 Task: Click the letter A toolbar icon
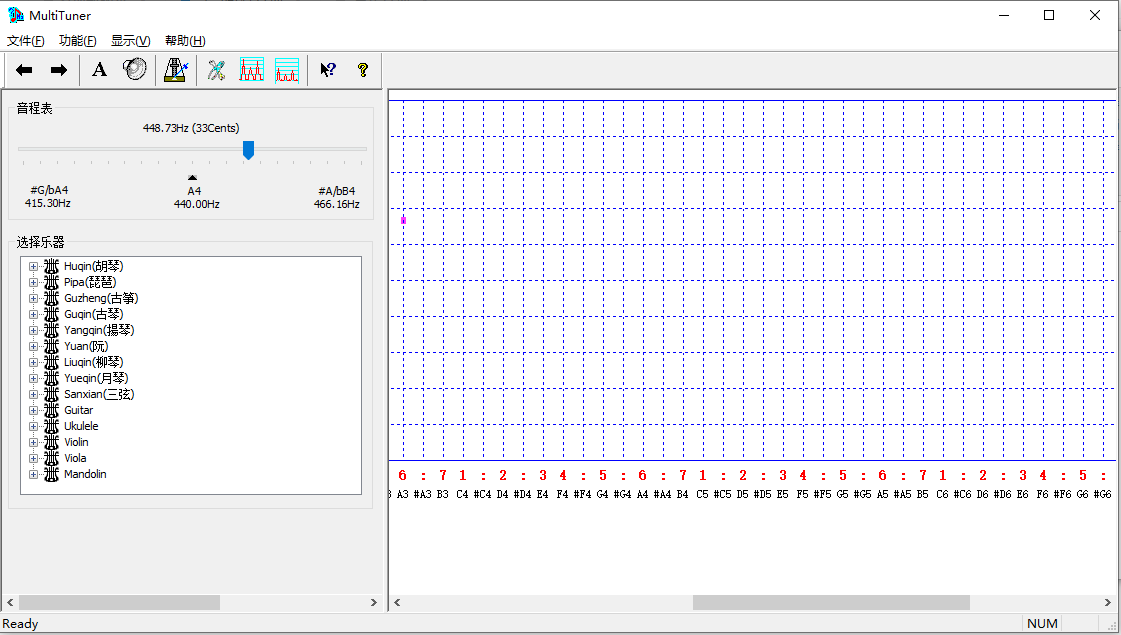tap(99, 70)
